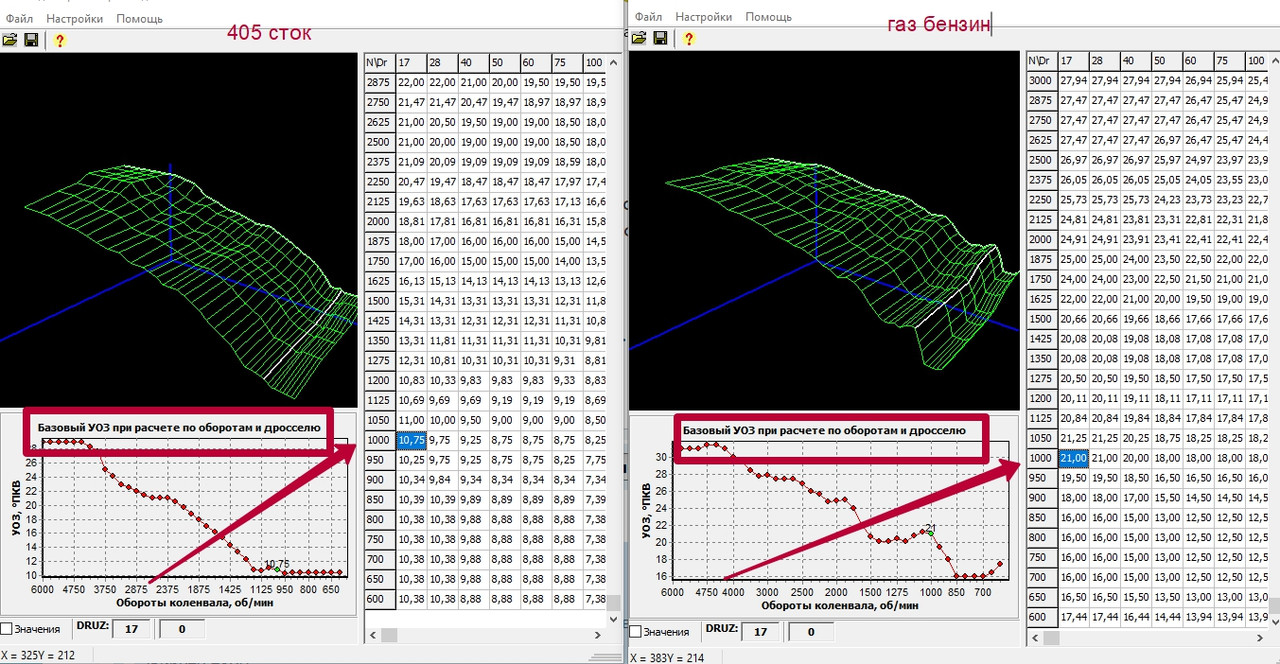Click the question mark help icon in the right window
1280x664 pixels.
click(689, 38)
